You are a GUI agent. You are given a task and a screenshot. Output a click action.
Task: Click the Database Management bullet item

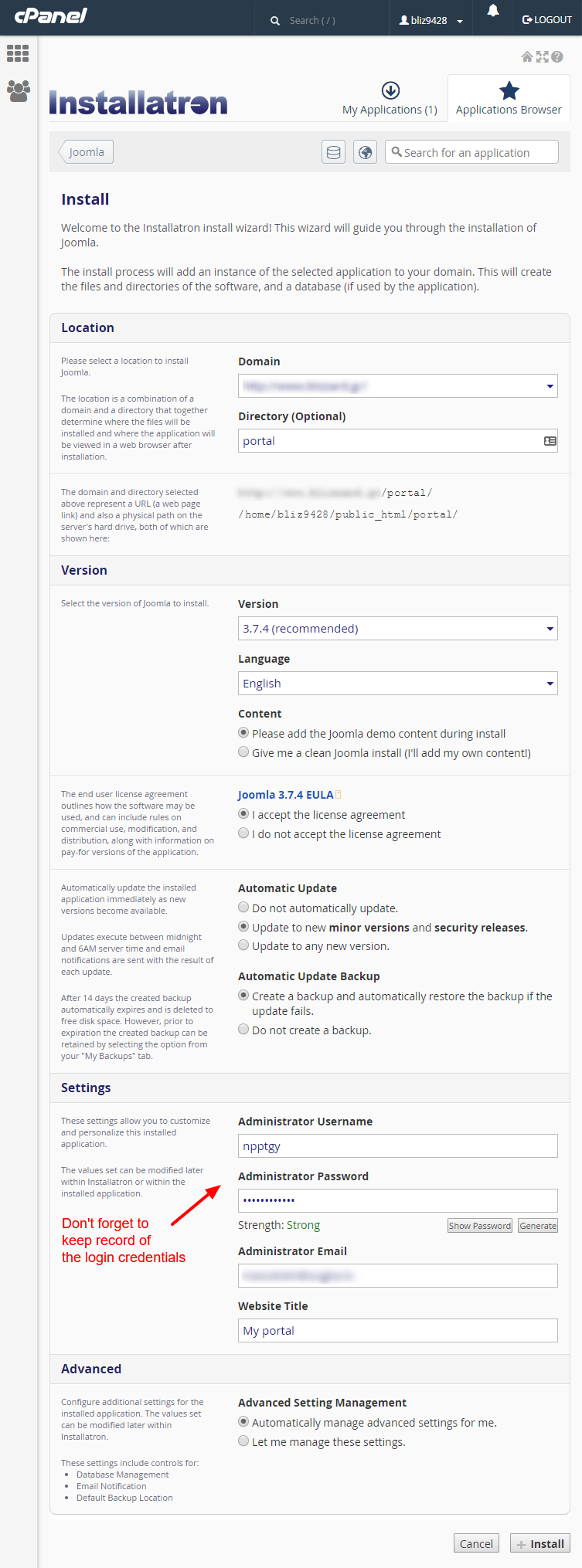tap(122, 1475)
